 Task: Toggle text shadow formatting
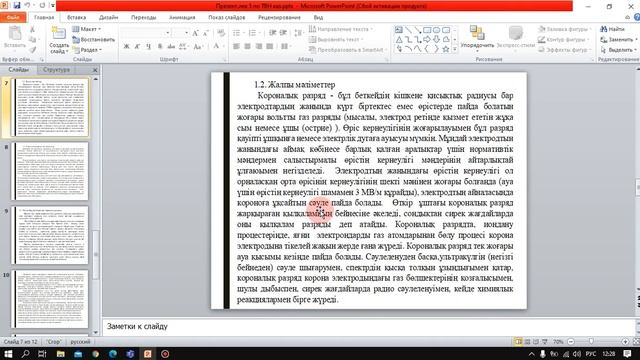coord(160,47)
